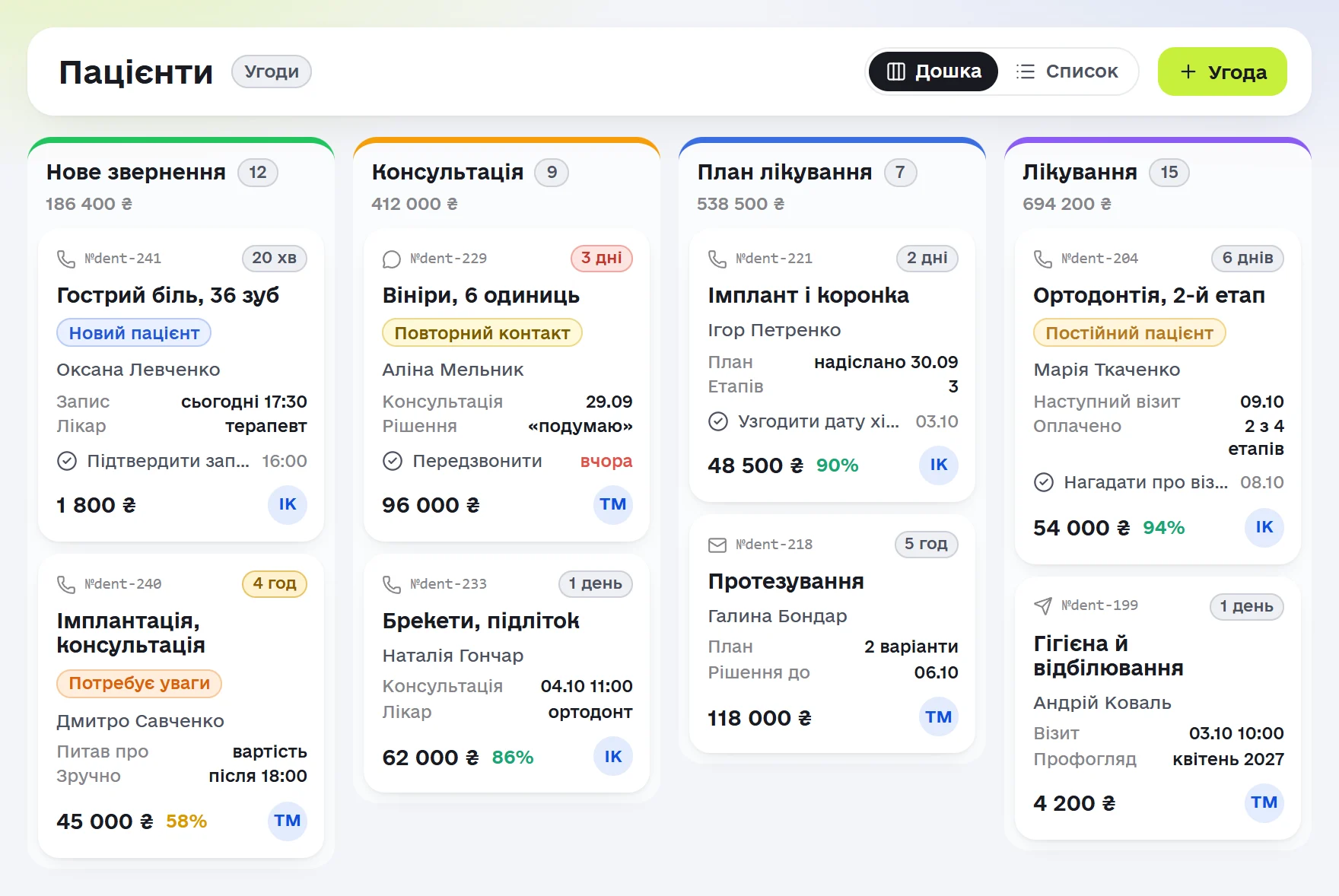Mark the task 'Підтвердити зап...' as done
Image resolution: width=1339 pixels, height=896 pixels.
pos(67,461)
